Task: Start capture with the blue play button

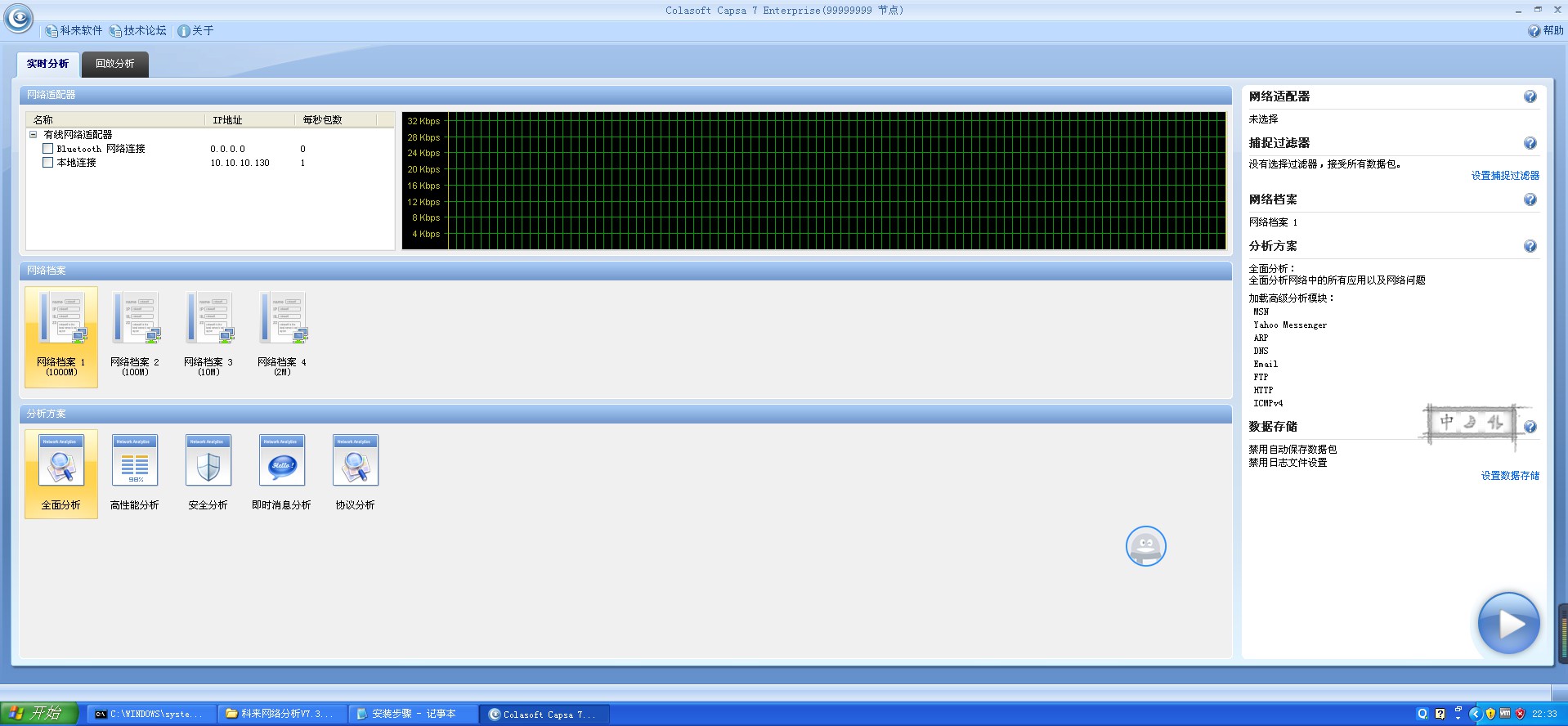Action: tap(1509, 623)
